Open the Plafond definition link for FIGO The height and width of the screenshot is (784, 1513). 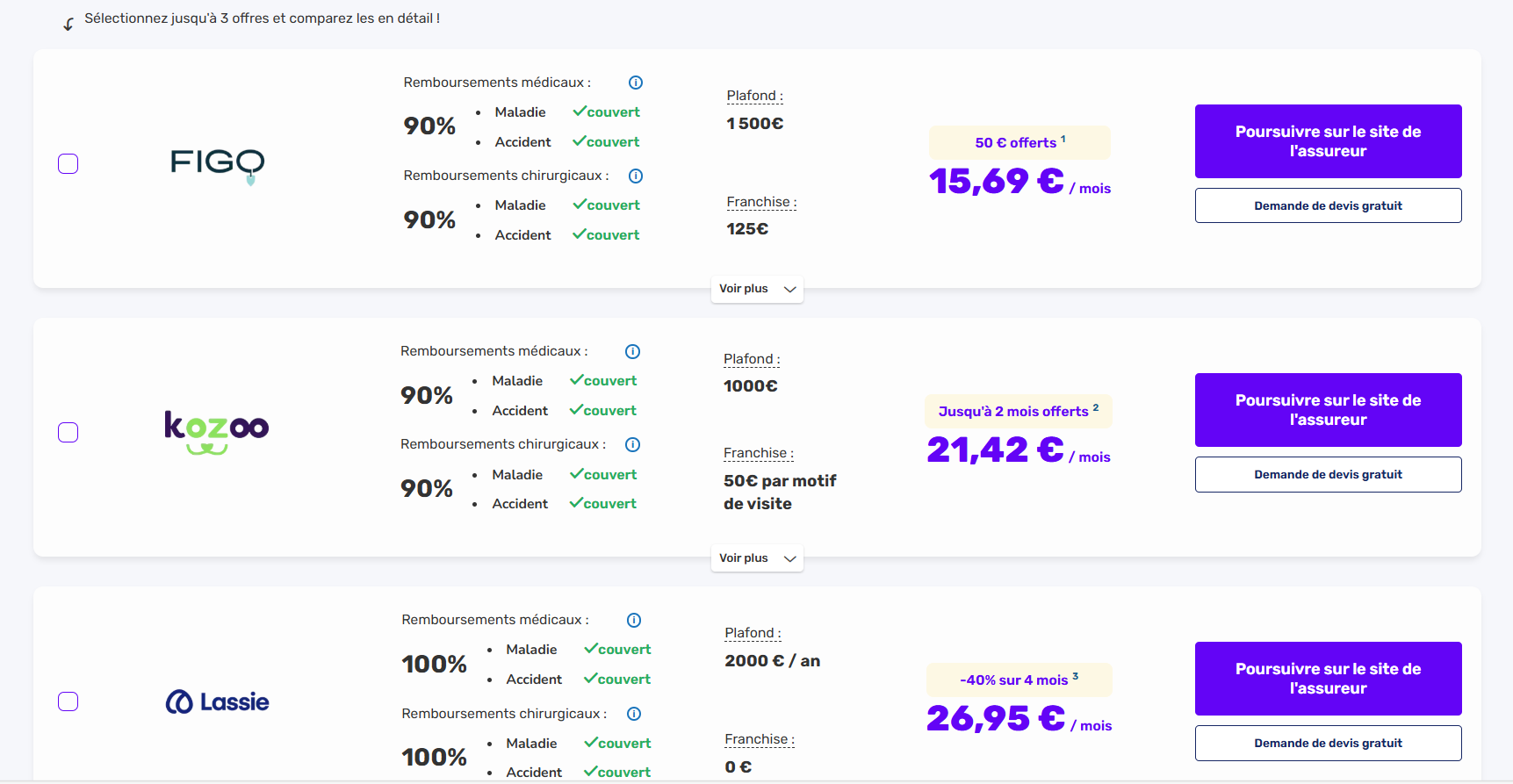pos(753,96)
